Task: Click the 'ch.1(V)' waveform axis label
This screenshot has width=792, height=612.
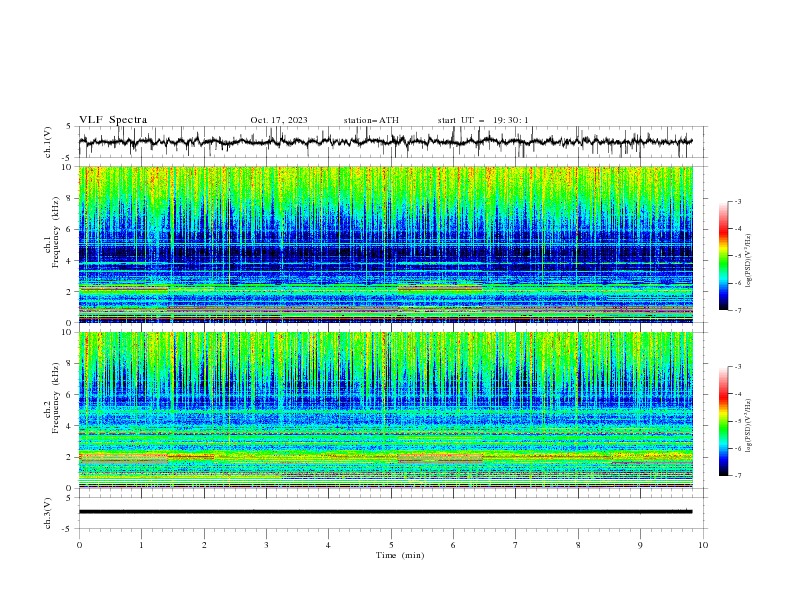Action: coord(48,142)
